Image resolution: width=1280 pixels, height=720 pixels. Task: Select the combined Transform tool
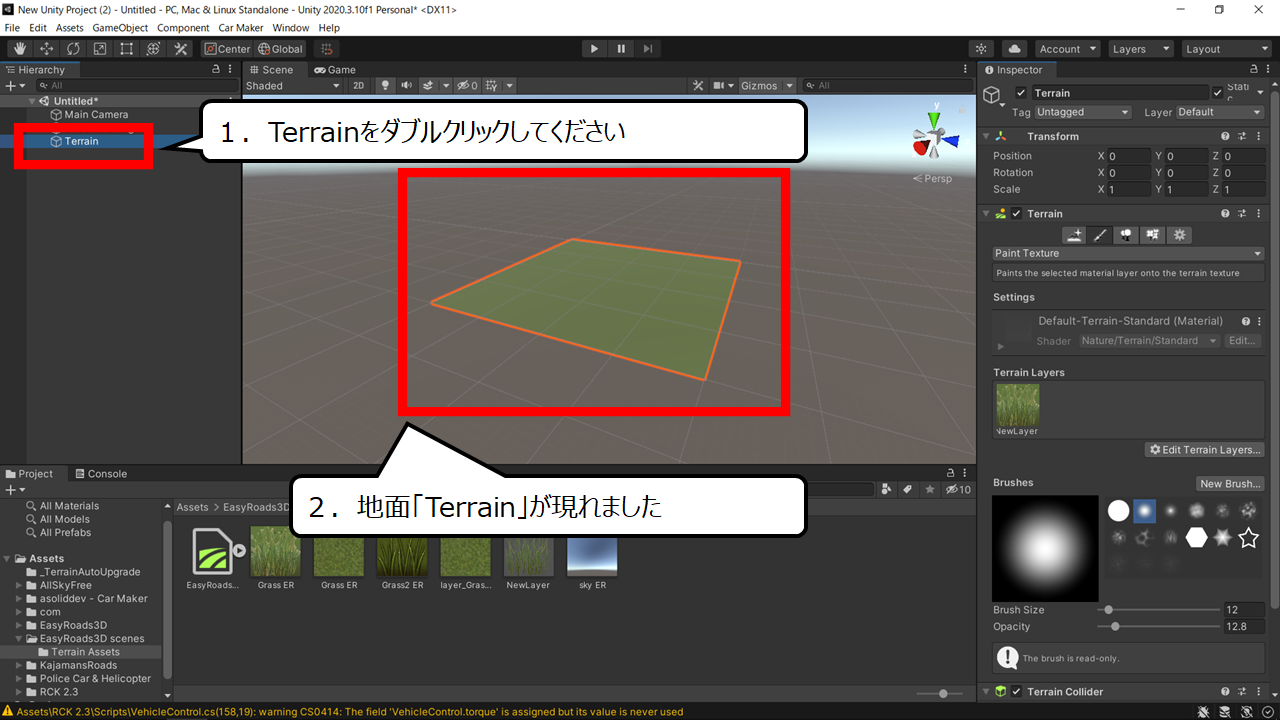tap(154, 49)
